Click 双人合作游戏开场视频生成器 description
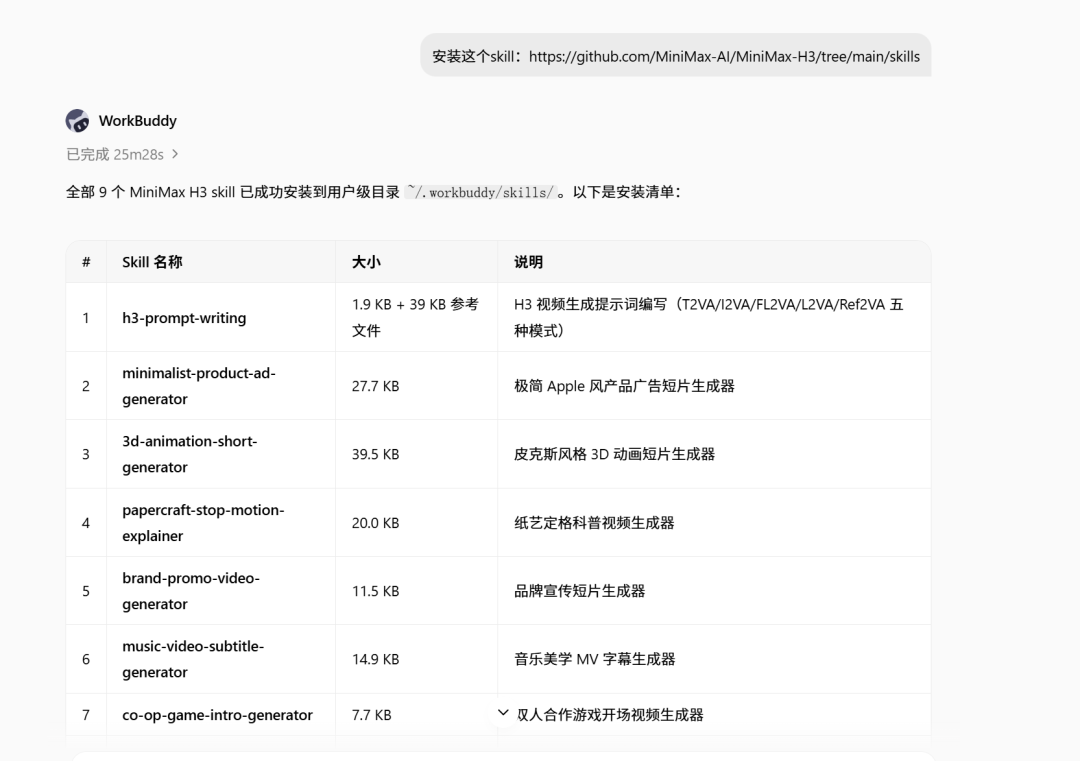This screenshot has height=761, width=1080. click(609, 715)
